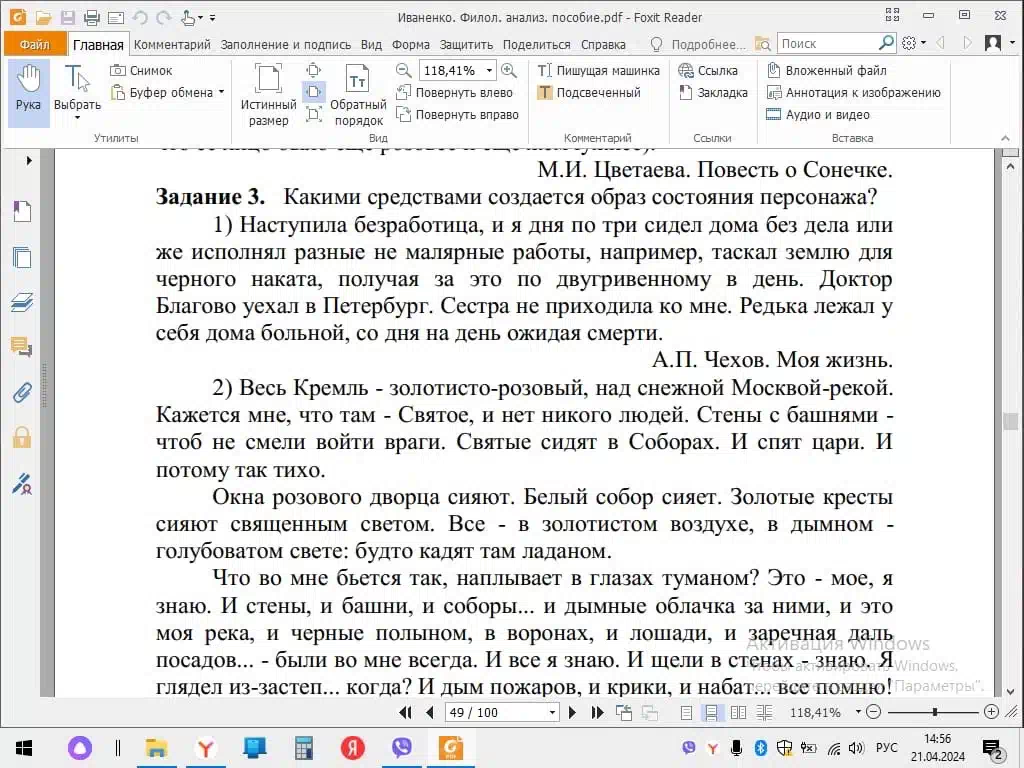The image size is (1024, 768).
Task: Activate the Выбрать text selection tool
Action: pos(77,91)
